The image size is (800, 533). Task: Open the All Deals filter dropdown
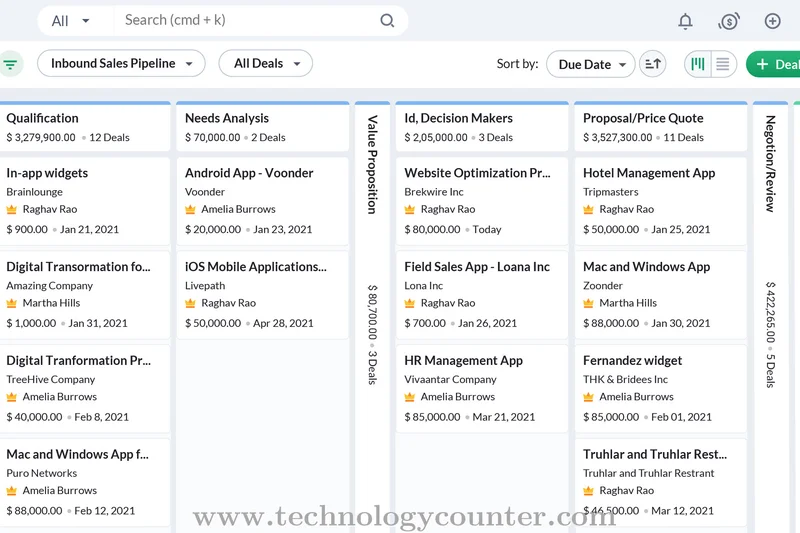[x=266, y=63]
